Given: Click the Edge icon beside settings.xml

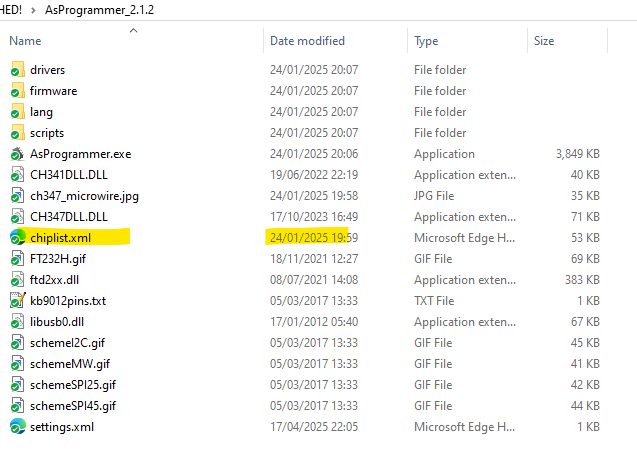Looking at the screenshot, I should (17, 427).
